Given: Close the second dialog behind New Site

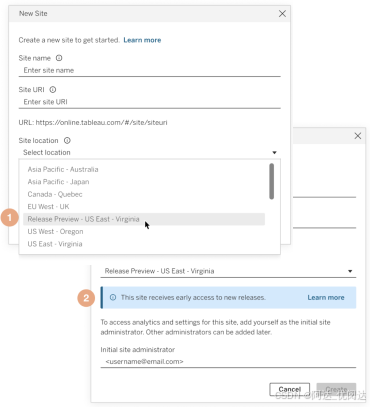Looking at the screenshot, I should 358,136.
